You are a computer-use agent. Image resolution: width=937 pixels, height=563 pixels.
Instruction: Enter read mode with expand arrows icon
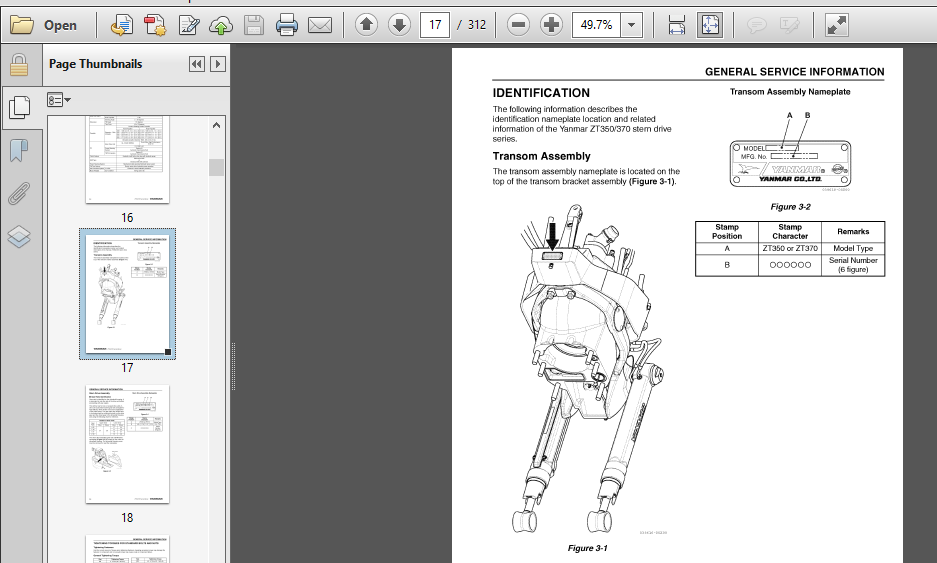[x=837, y=25]
